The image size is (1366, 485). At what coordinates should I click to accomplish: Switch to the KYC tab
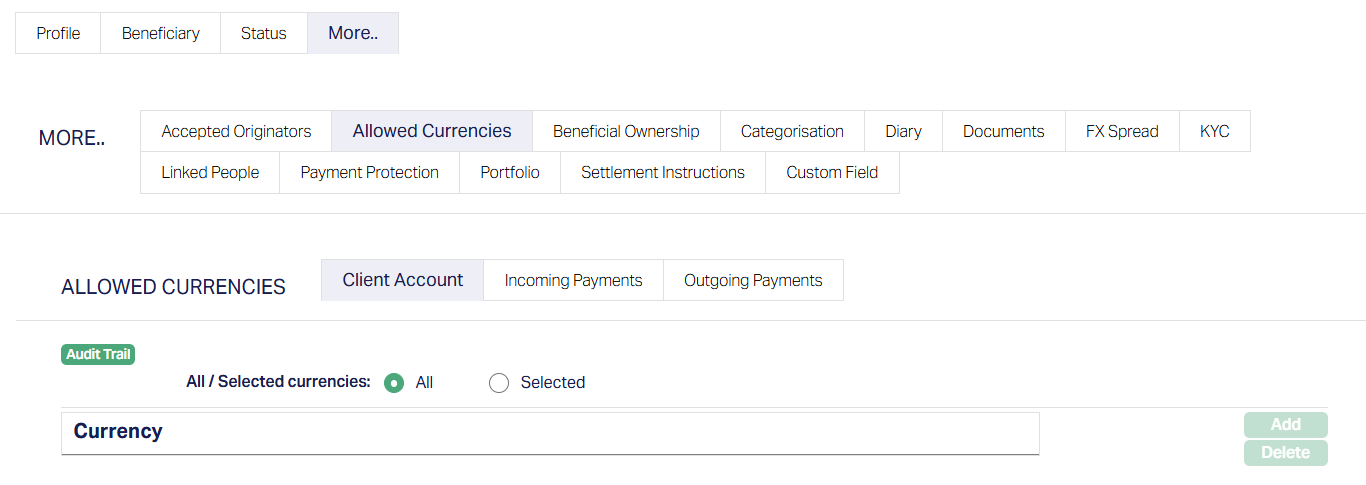[x=1215, y=131]
